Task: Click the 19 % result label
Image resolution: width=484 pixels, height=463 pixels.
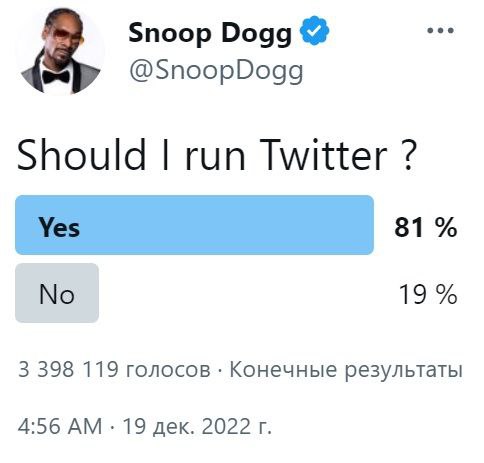Action: point(428,294)
